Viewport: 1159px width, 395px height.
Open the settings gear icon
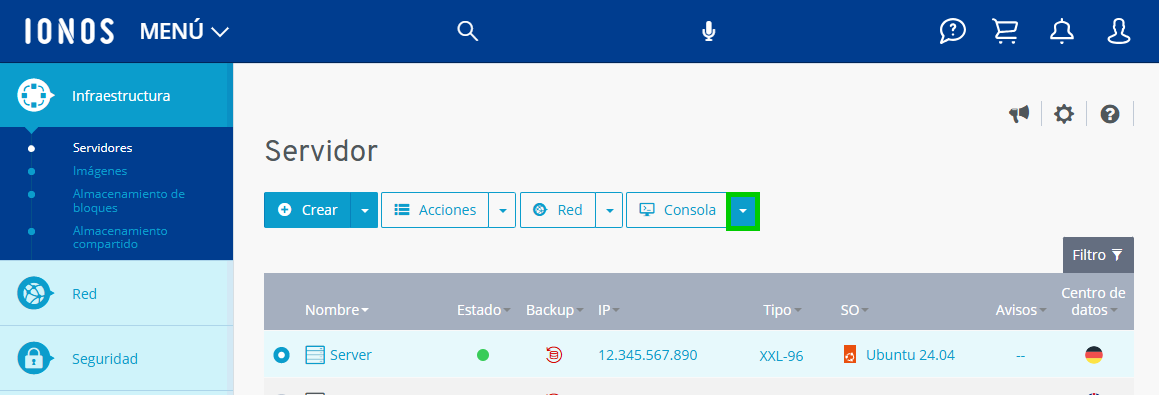tap(1064, 114)
